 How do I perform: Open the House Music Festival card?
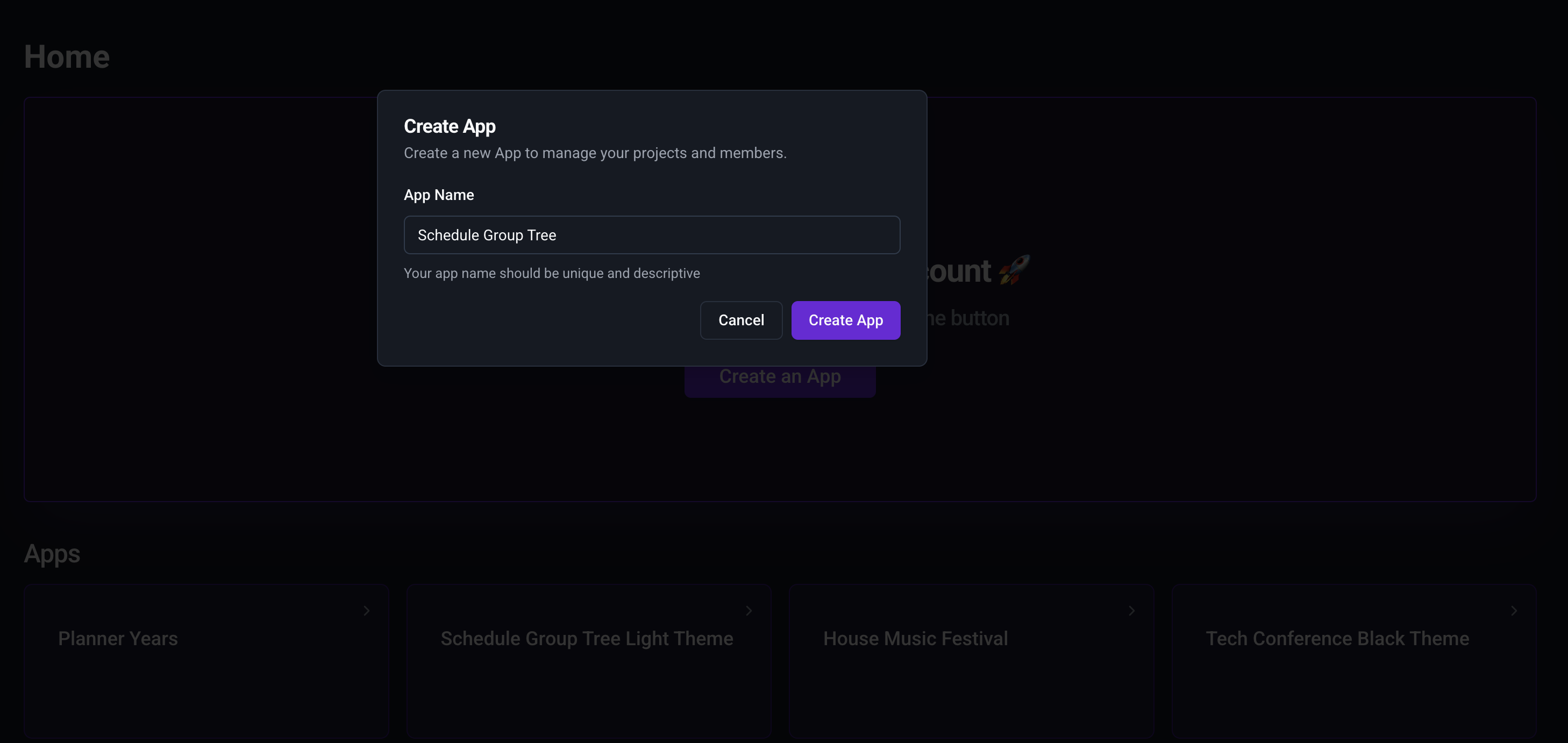971,661
